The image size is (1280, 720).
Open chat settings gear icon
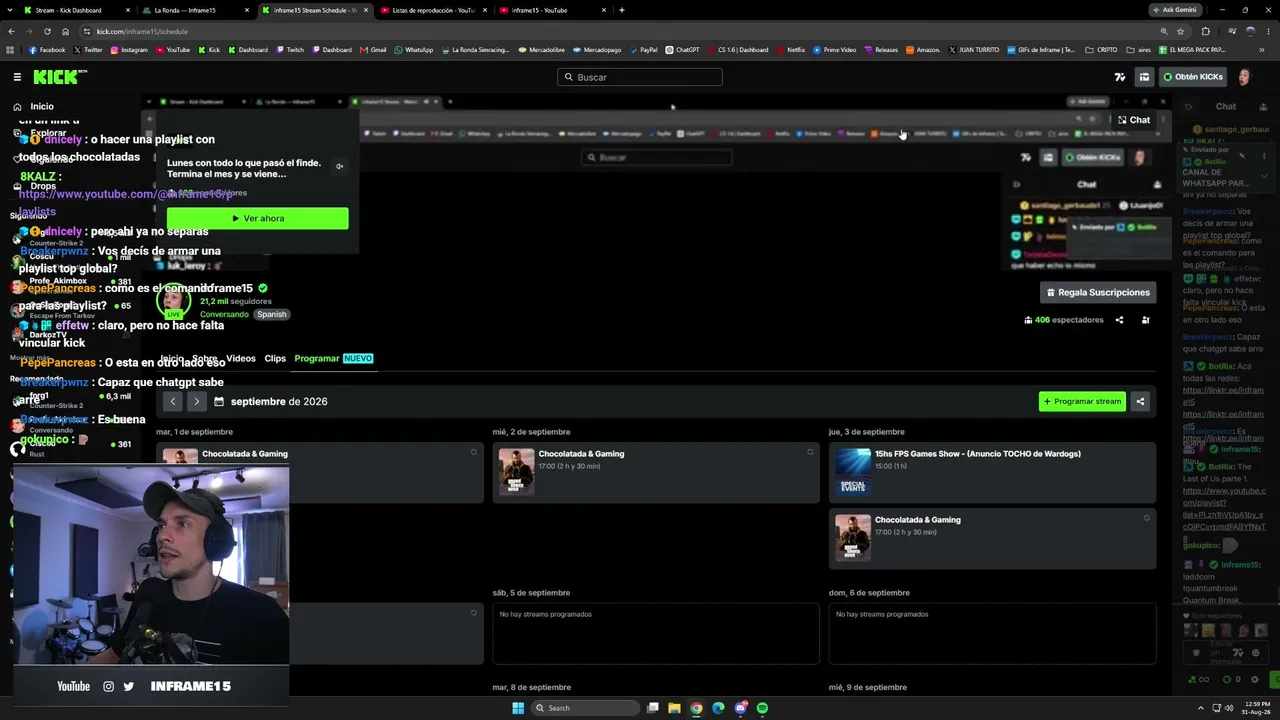pyautogui.click(x=1255, y=680)
